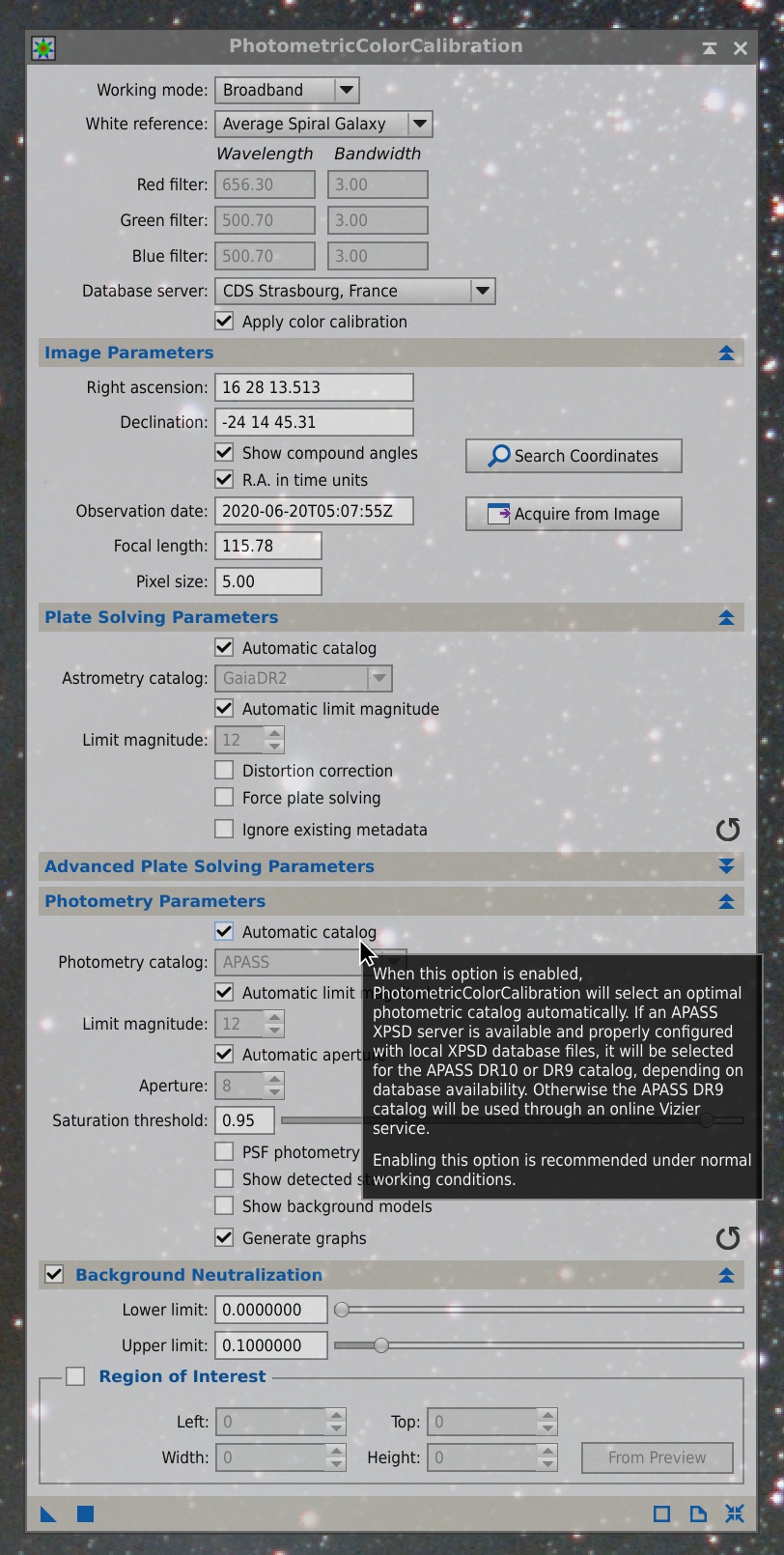The height and width of the screenshot is (1555, 784).
Task: Disable Automatic limit magnitude for plate solving
Action: click(224, 708)
